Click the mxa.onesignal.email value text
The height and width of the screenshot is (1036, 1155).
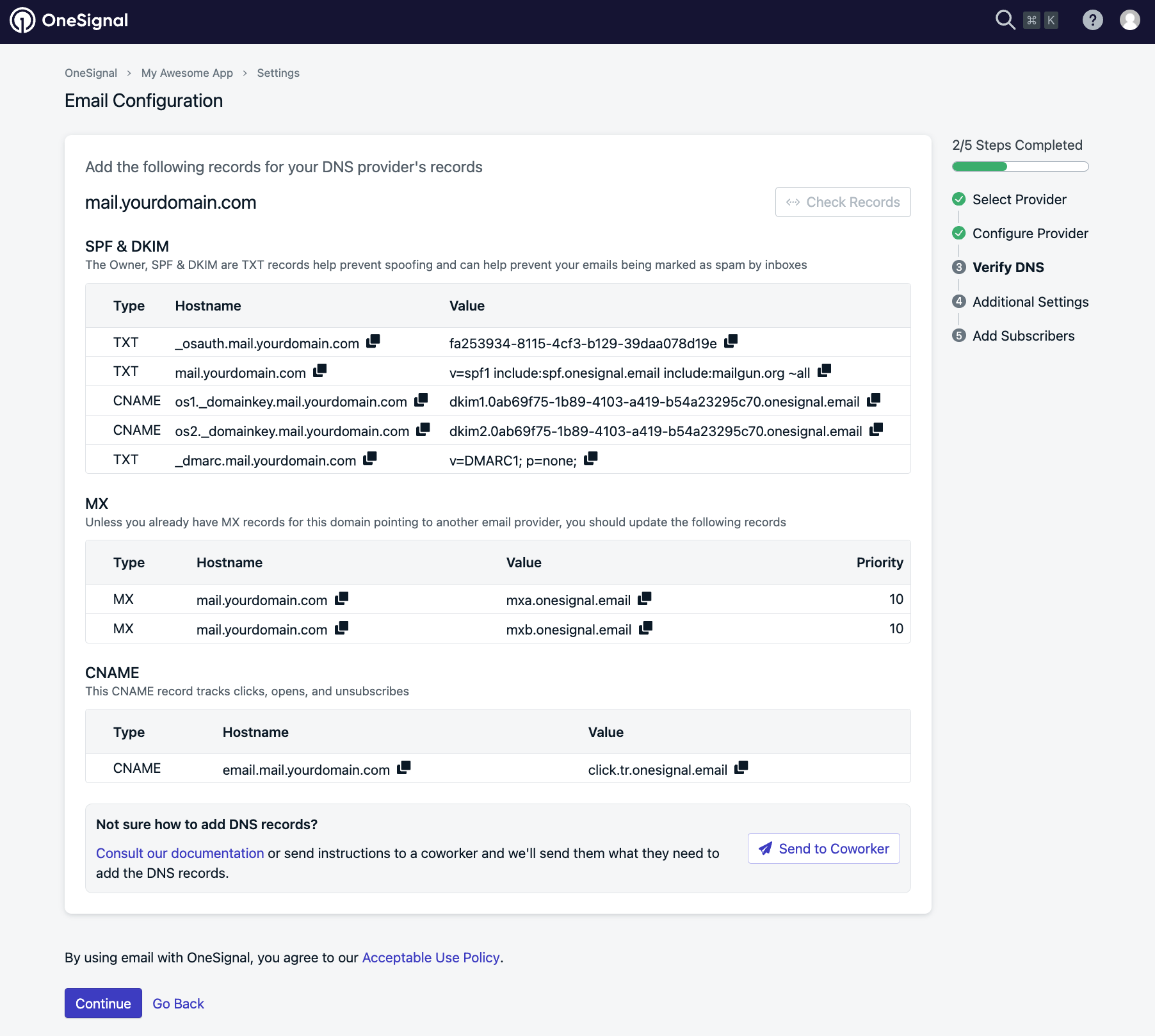click(x=568, y=601)
